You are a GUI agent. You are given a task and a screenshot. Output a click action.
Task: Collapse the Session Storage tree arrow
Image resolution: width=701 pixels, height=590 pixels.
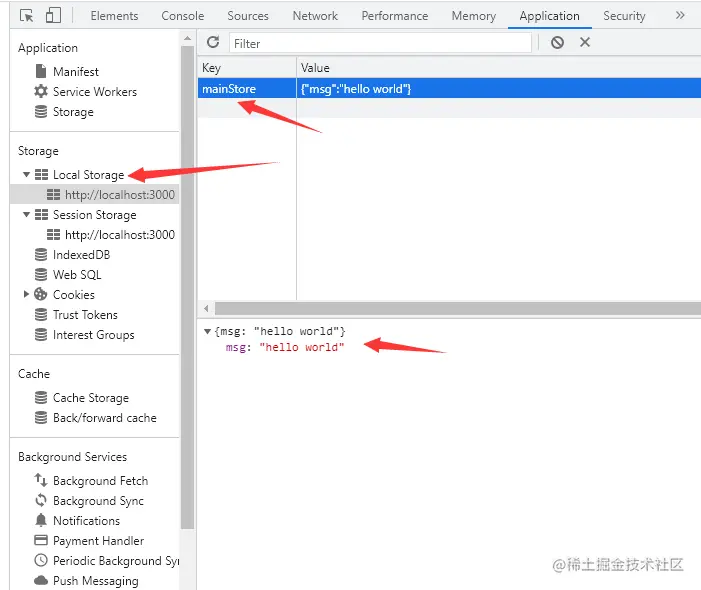pyautogui.click(x=26, y=215)
